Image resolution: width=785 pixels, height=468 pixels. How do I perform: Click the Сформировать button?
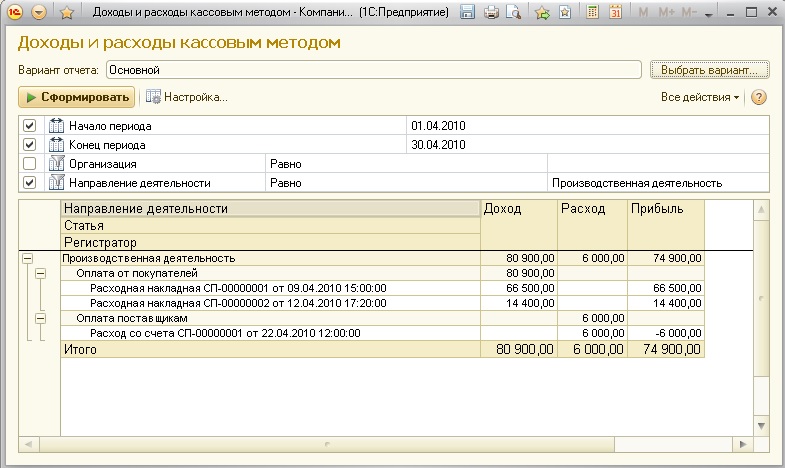pyautogui.click(x=77, y=97)
